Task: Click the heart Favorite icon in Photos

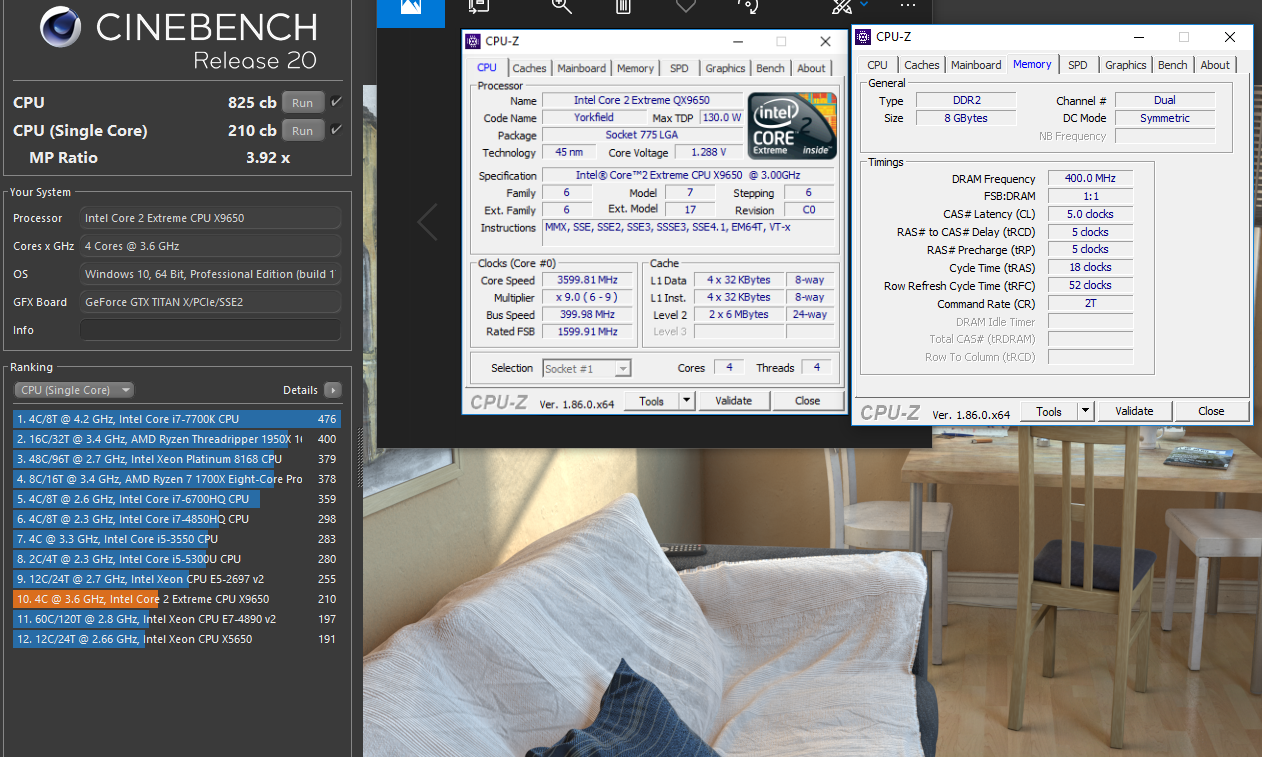Action: pyautogui.click(x=685, y=6)
